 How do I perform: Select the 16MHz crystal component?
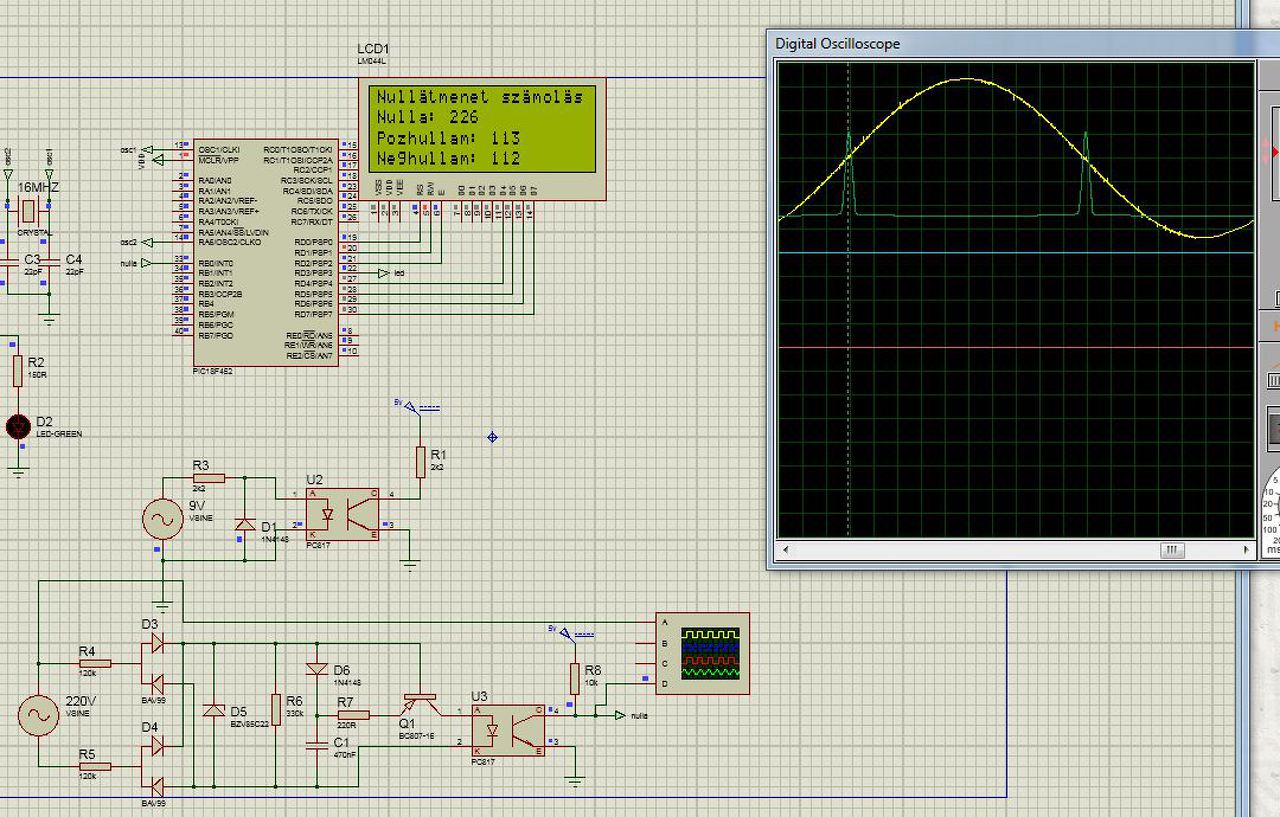28,211
